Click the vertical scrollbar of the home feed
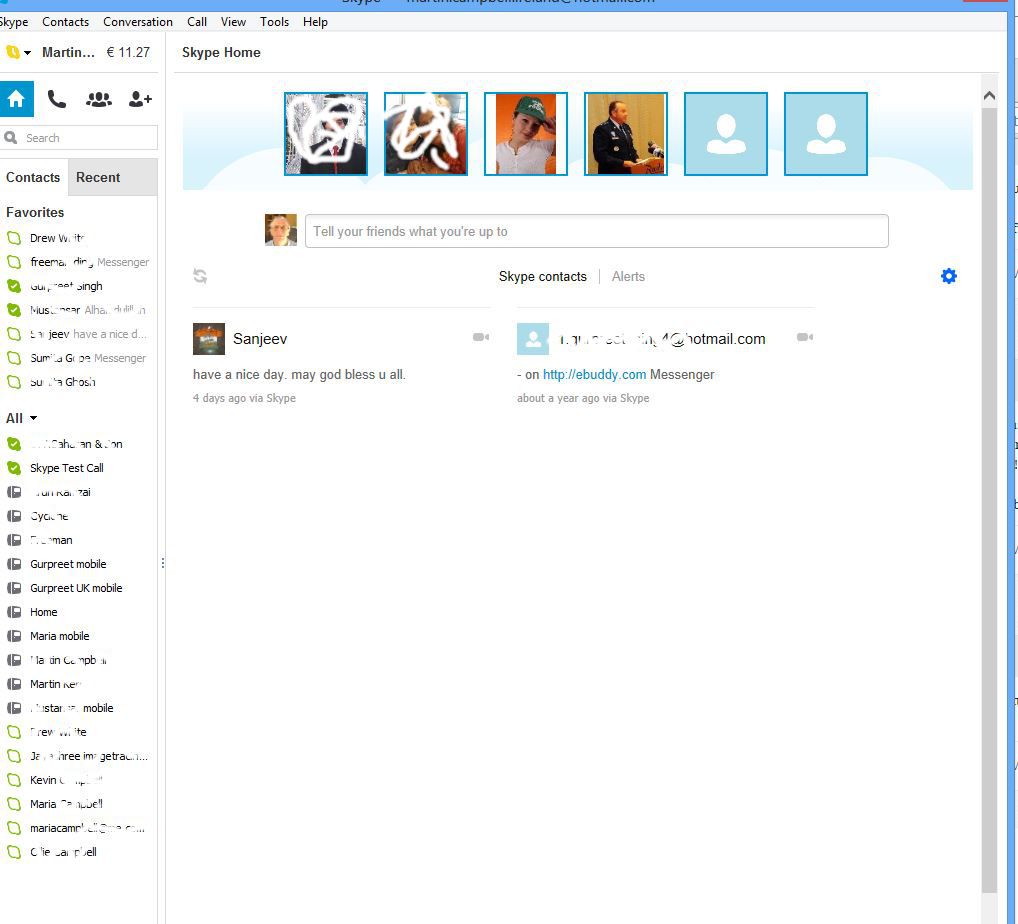The height and width of the screenshot is (924, 1018). click(x=989, y=500)
